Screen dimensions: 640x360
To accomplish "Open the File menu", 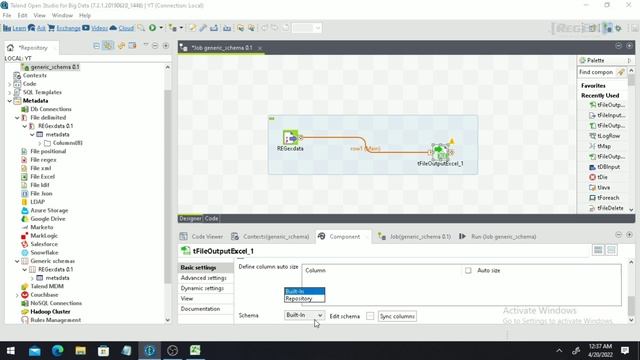I will click(x=7, y=15).
